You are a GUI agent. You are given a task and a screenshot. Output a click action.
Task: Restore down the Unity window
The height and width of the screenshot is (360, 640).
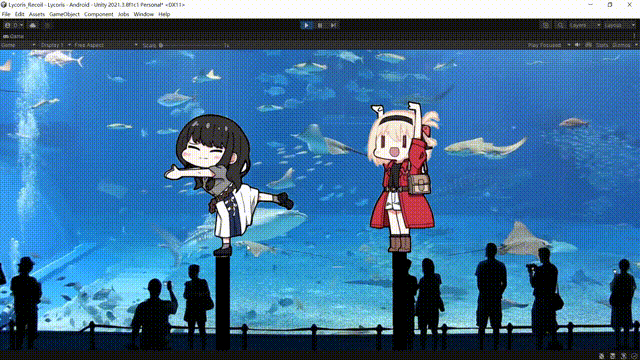point(610,4)
